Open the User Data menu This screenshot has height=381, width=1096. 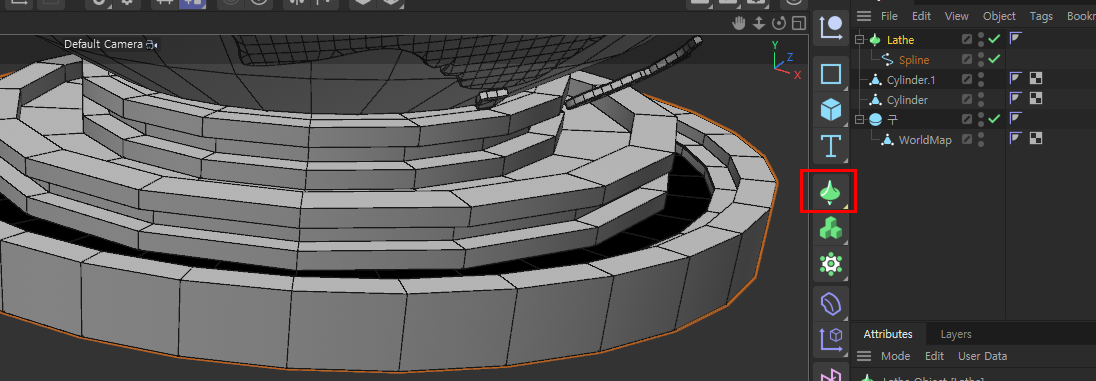982,356
